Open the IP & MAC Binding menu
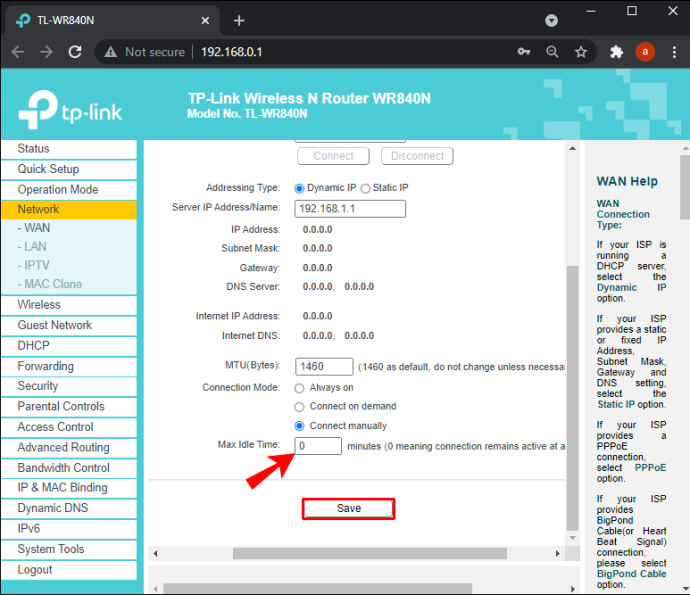This screenshot has width=690, height=595. (x=69, y=488)
